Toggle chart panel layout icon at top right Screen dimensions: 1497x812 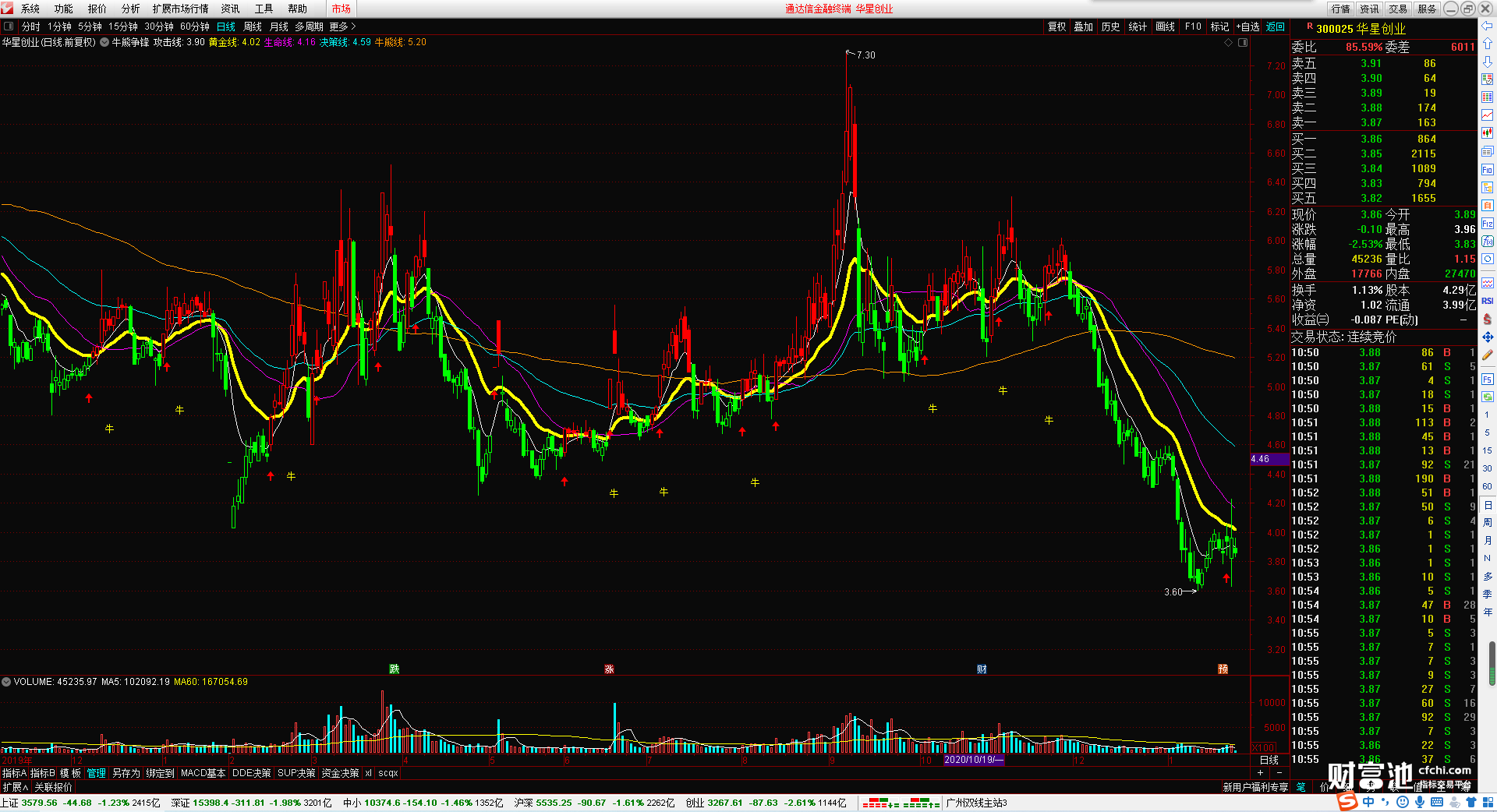pyautogui.click(x=1243, y=42)
